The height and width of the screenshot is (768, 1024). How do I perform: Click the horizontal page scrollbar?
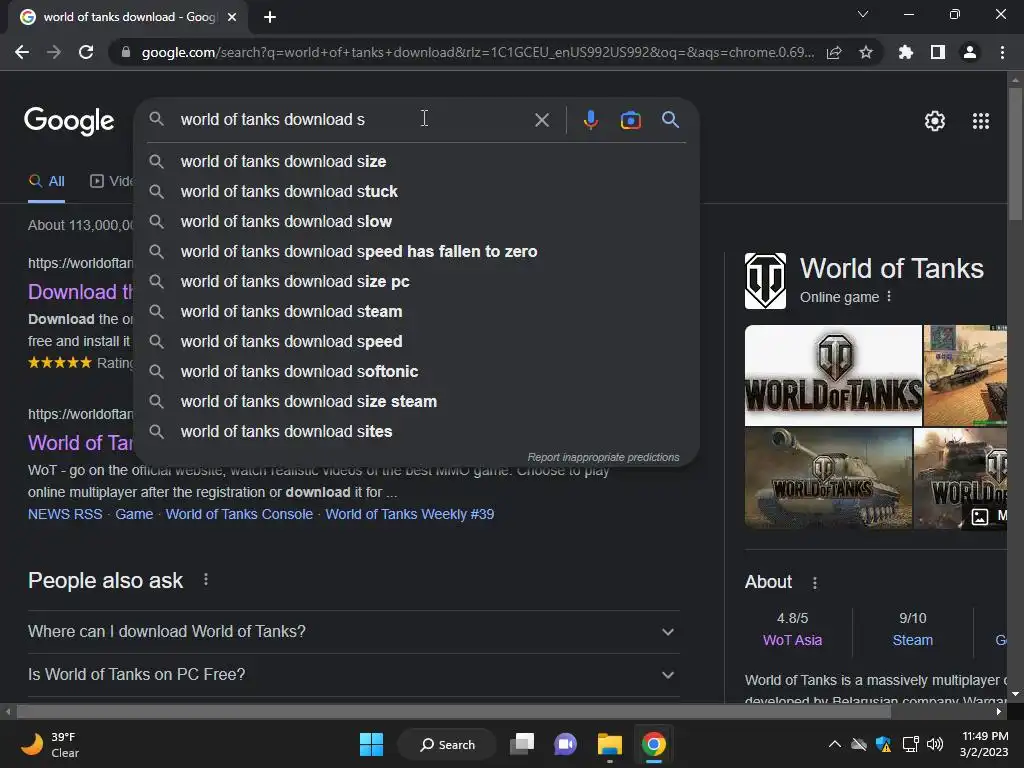click(x=454, y=711)
